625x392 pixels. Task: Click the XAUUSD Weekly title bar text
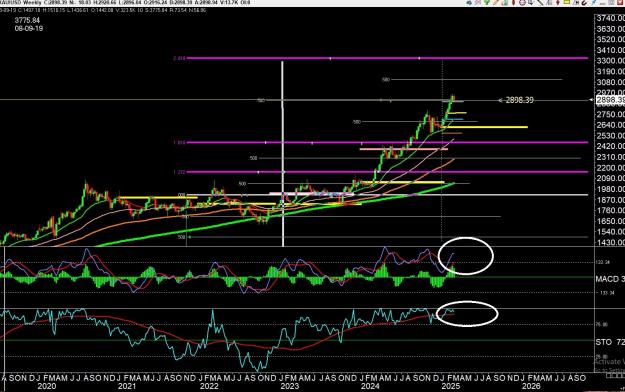19,2
